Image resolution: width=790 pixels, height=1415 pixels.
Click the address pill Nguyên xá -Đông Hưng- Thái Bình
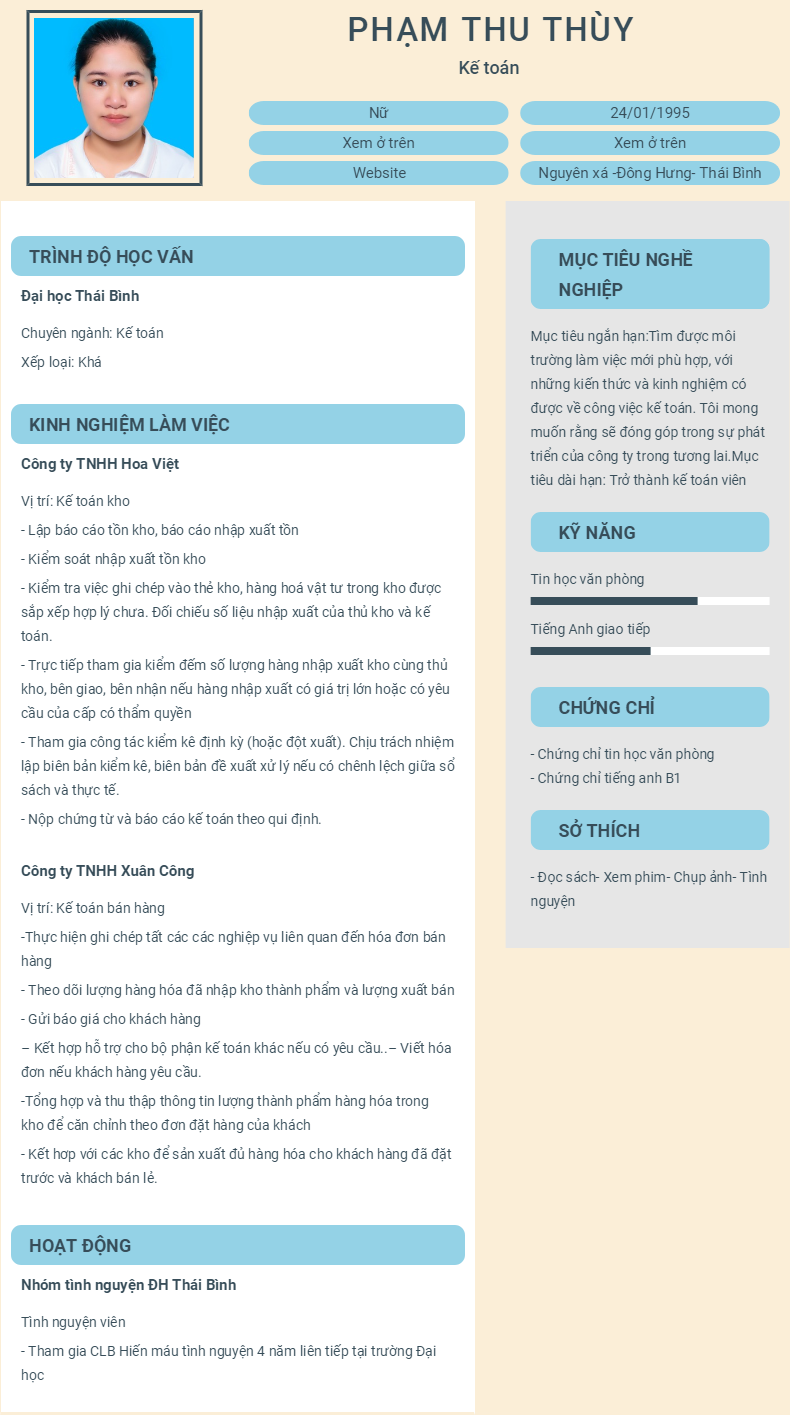(x=650, y=173)
